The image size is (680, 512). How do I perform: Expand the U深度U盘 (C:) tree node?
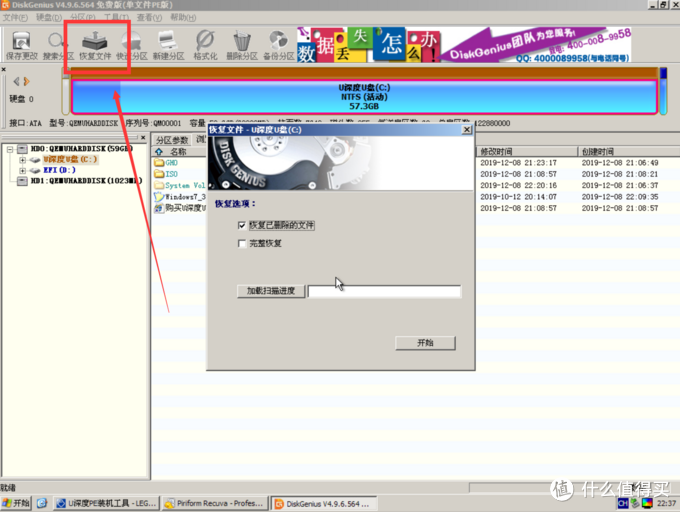pos(22,160)
